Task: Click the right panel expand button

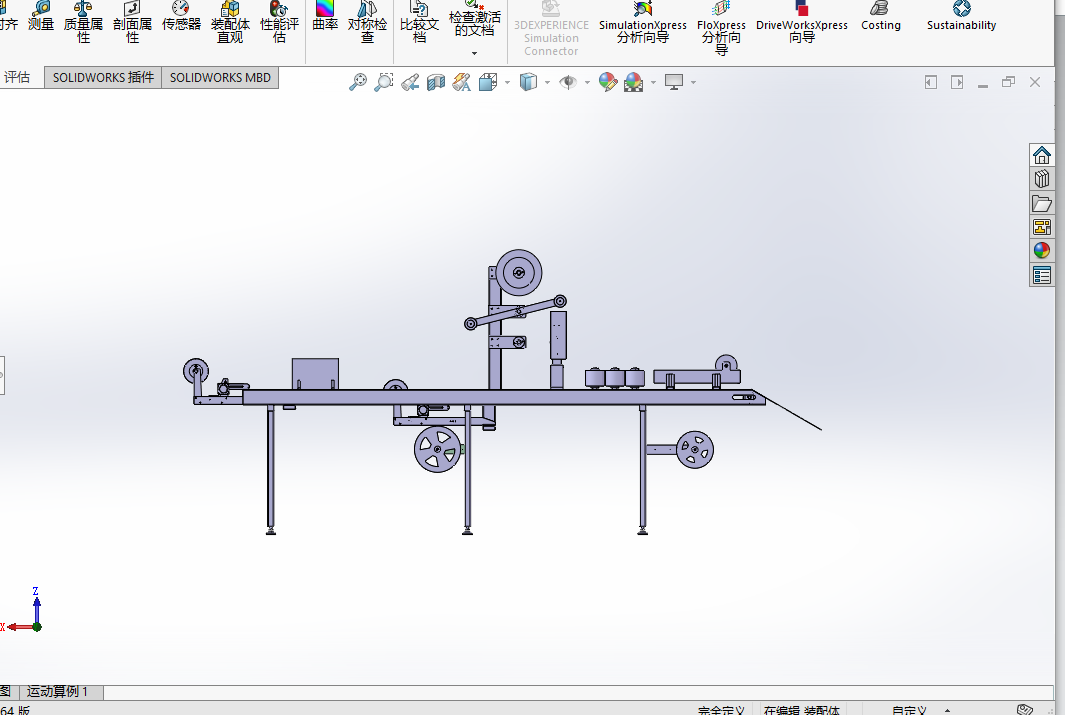Action: [957, 82]
